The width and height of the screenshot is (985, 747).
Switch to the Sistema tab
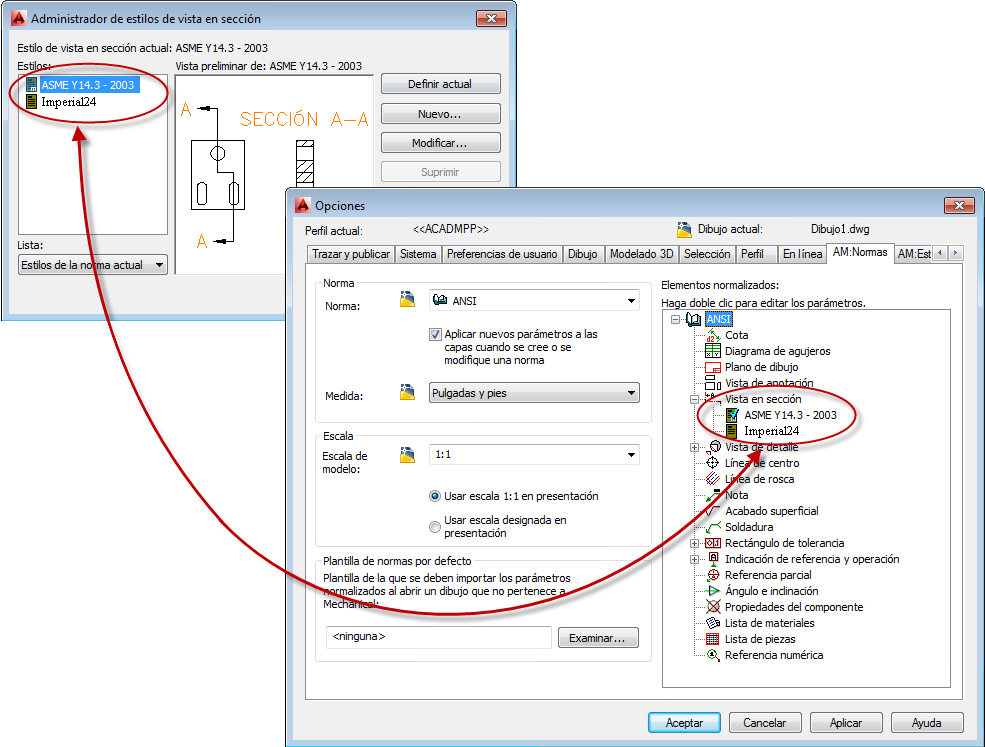(x=418, y=254)
